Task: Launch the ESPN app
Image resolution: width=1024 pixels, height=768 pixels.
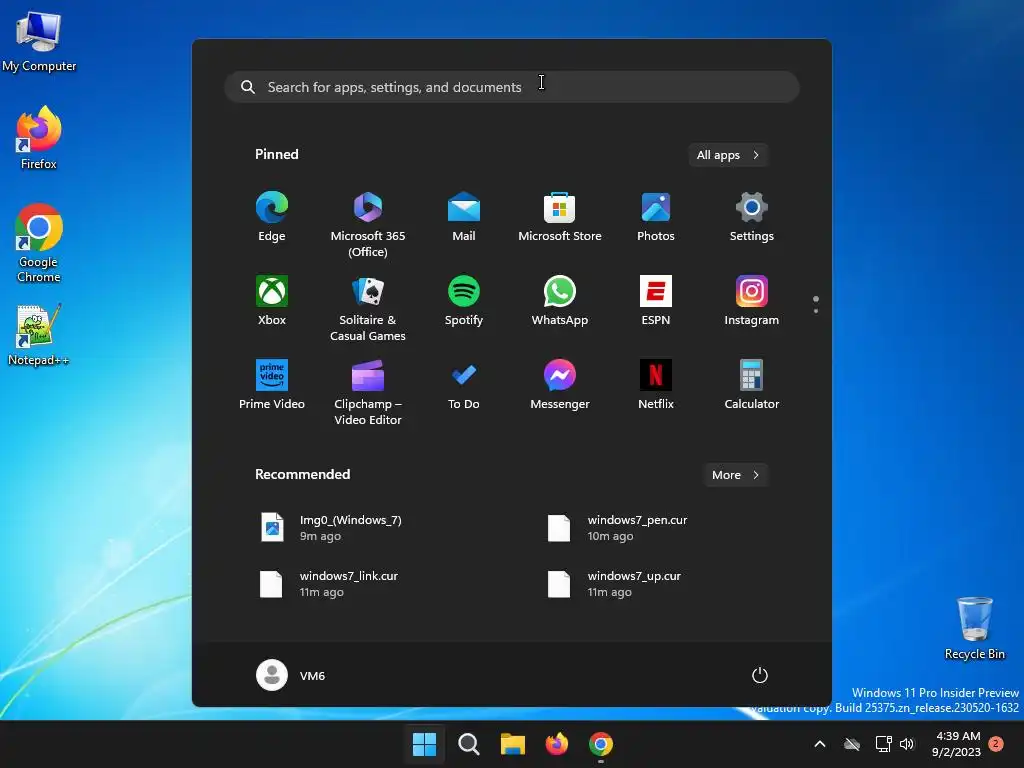Action: point(656,301)
